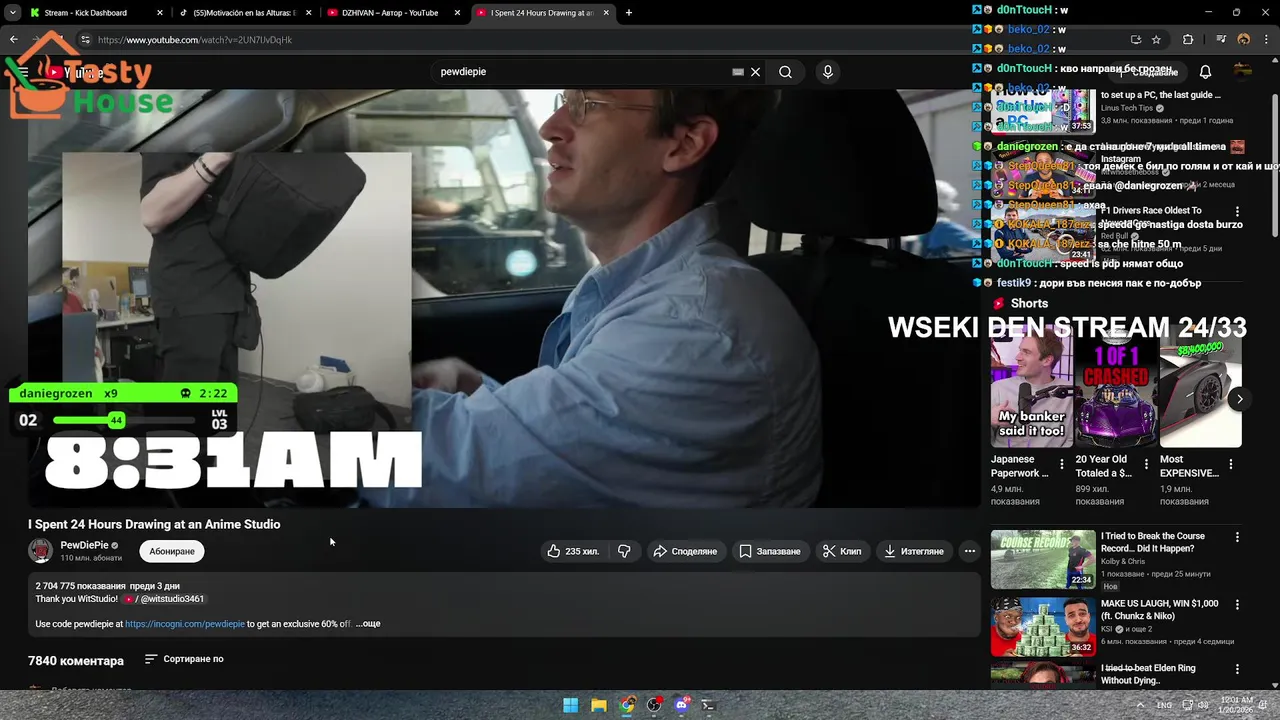Open the media control icon in browser toolbar

[x=1222, y=40]
